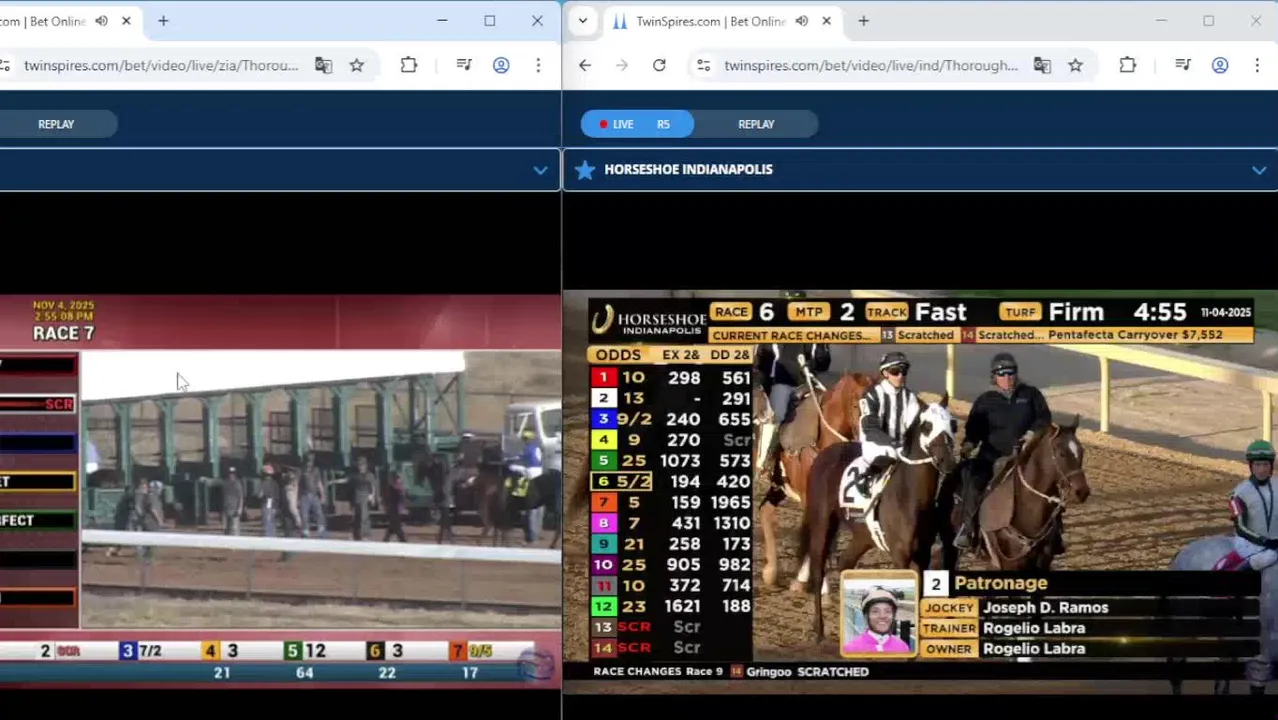Click site info icon in left window address bar
The height and width of the screenshot is (720, 1278).
[x=5, y=65]
